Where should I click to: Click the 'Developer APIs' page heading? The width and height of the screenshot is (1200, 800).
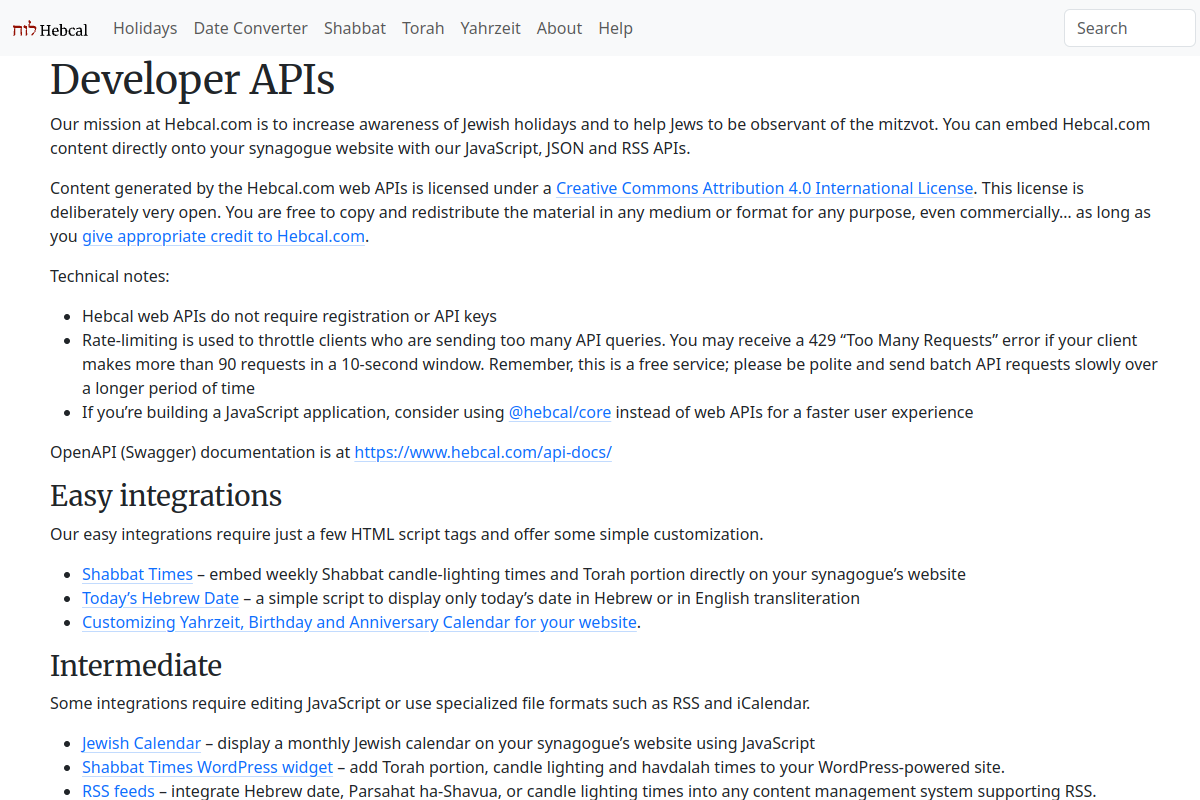coord(192,80)
